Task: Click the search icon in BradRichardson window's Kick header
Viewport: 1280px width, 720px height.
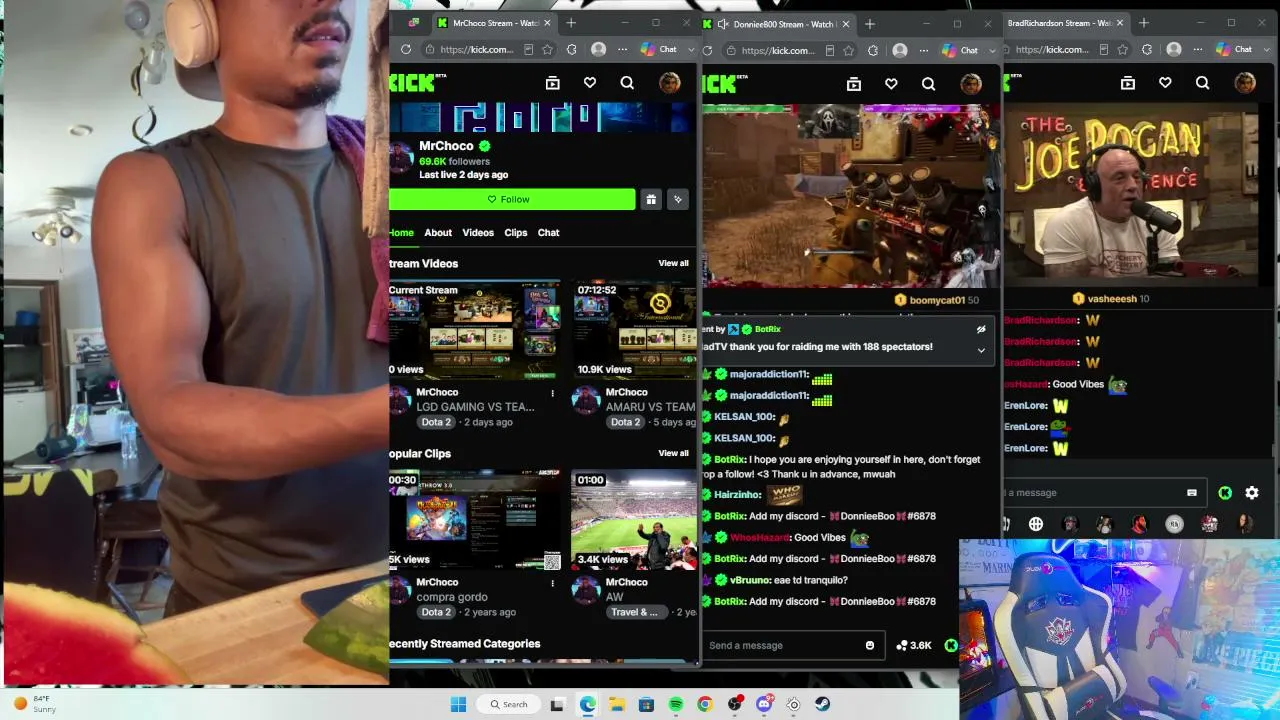Action: pos(1203,84)
